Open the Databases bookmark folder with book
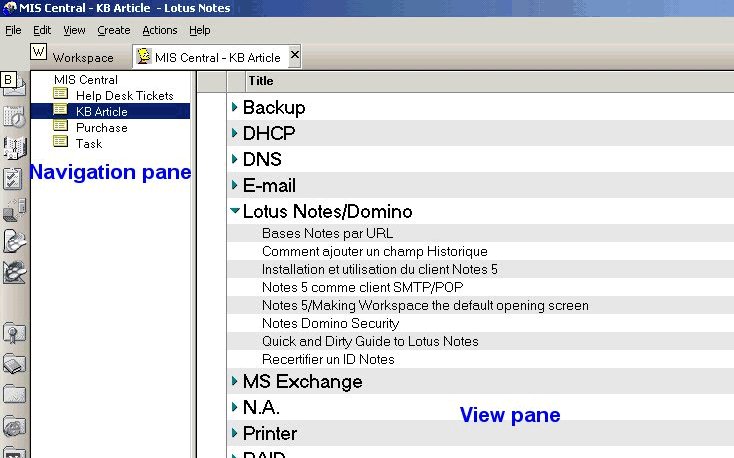Image resolution: width=734 pixels, height=458 pixels. pos(14,364)
